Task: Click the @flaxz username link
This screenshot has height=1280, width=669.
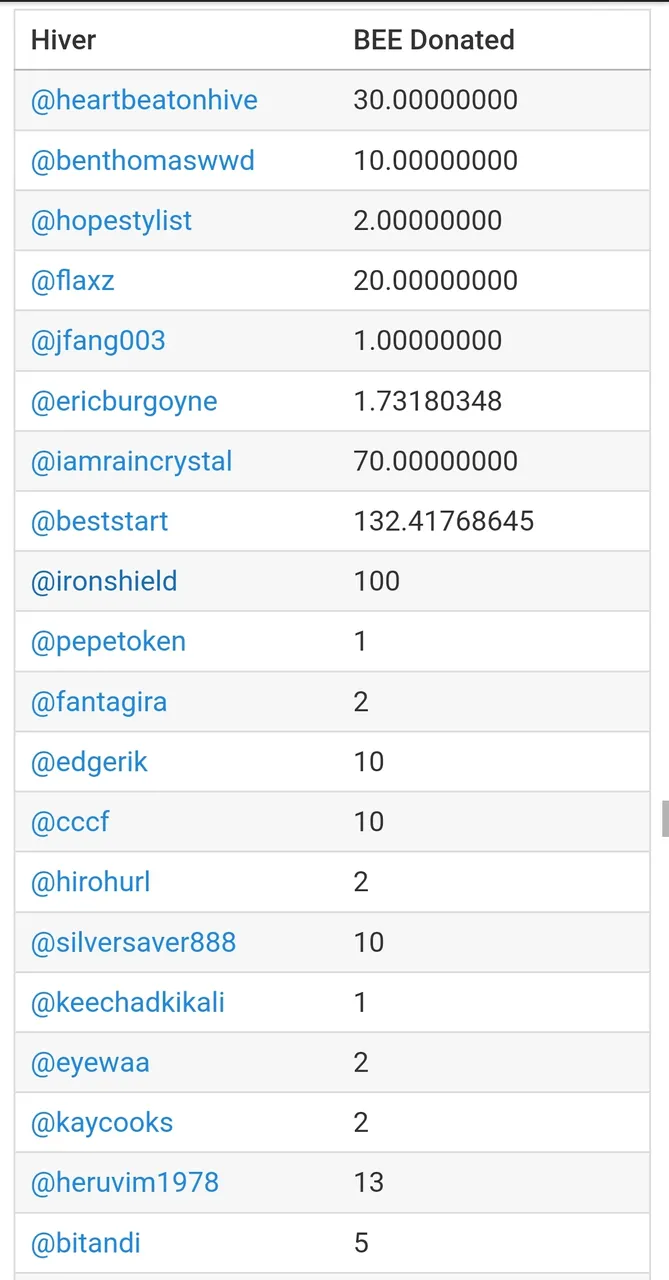Action: [x=73, y=280]
